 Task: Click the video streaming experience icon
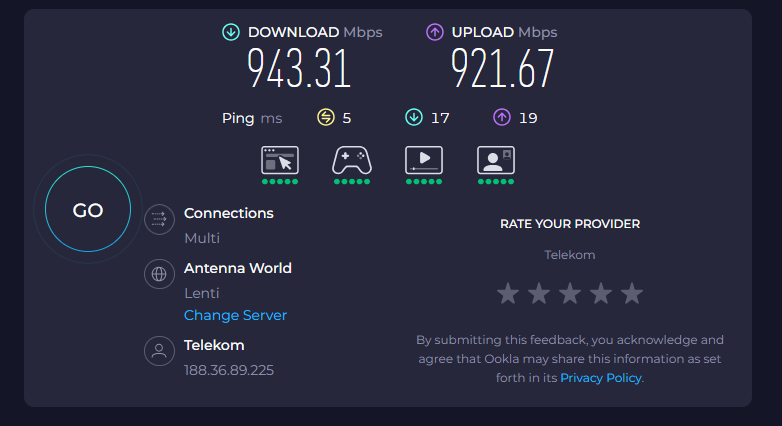(424, 160)
